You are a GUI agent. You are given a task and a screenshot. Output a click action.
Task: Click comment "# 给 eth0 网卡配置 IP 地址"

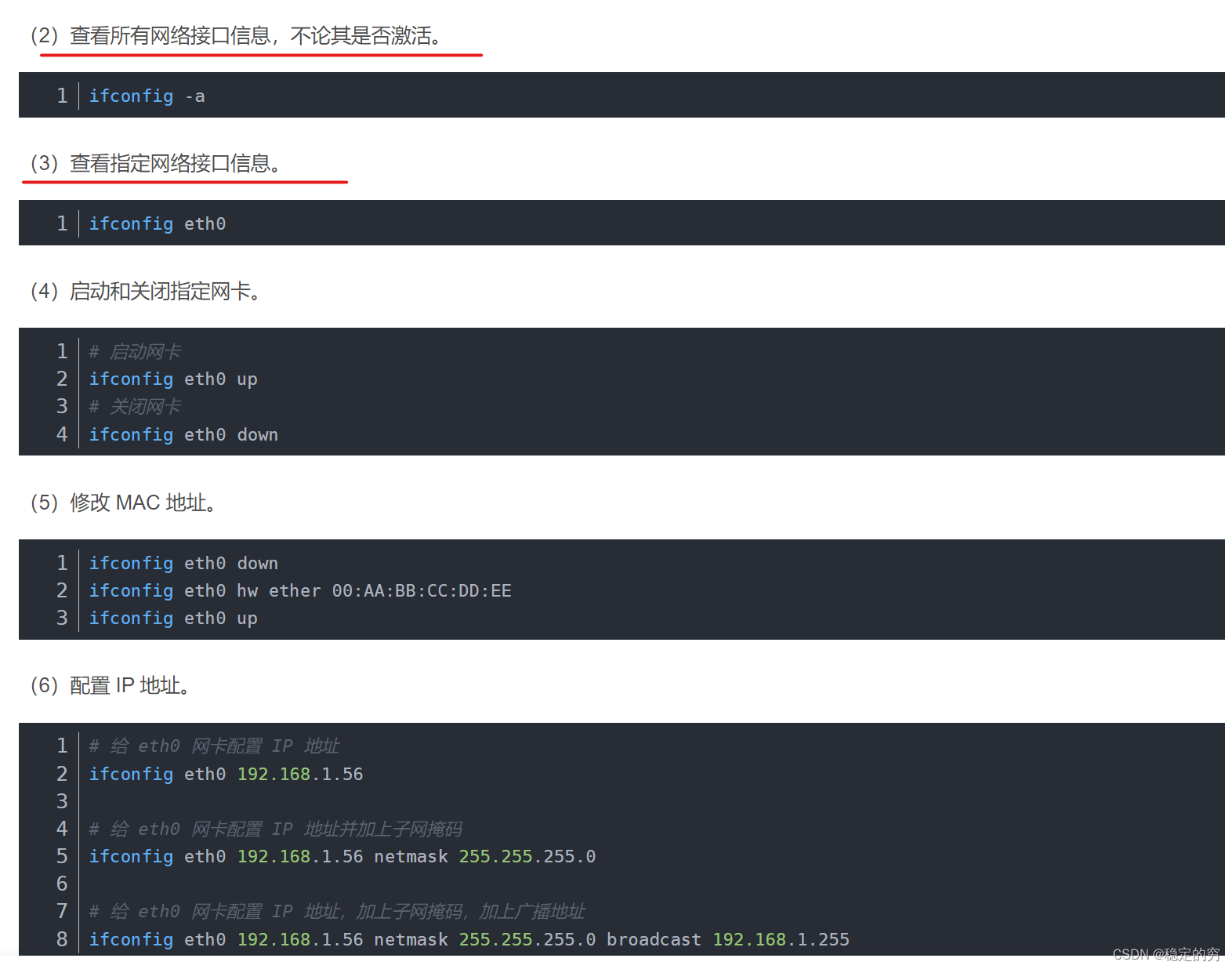pyautogui.click(x=214, y=746)
